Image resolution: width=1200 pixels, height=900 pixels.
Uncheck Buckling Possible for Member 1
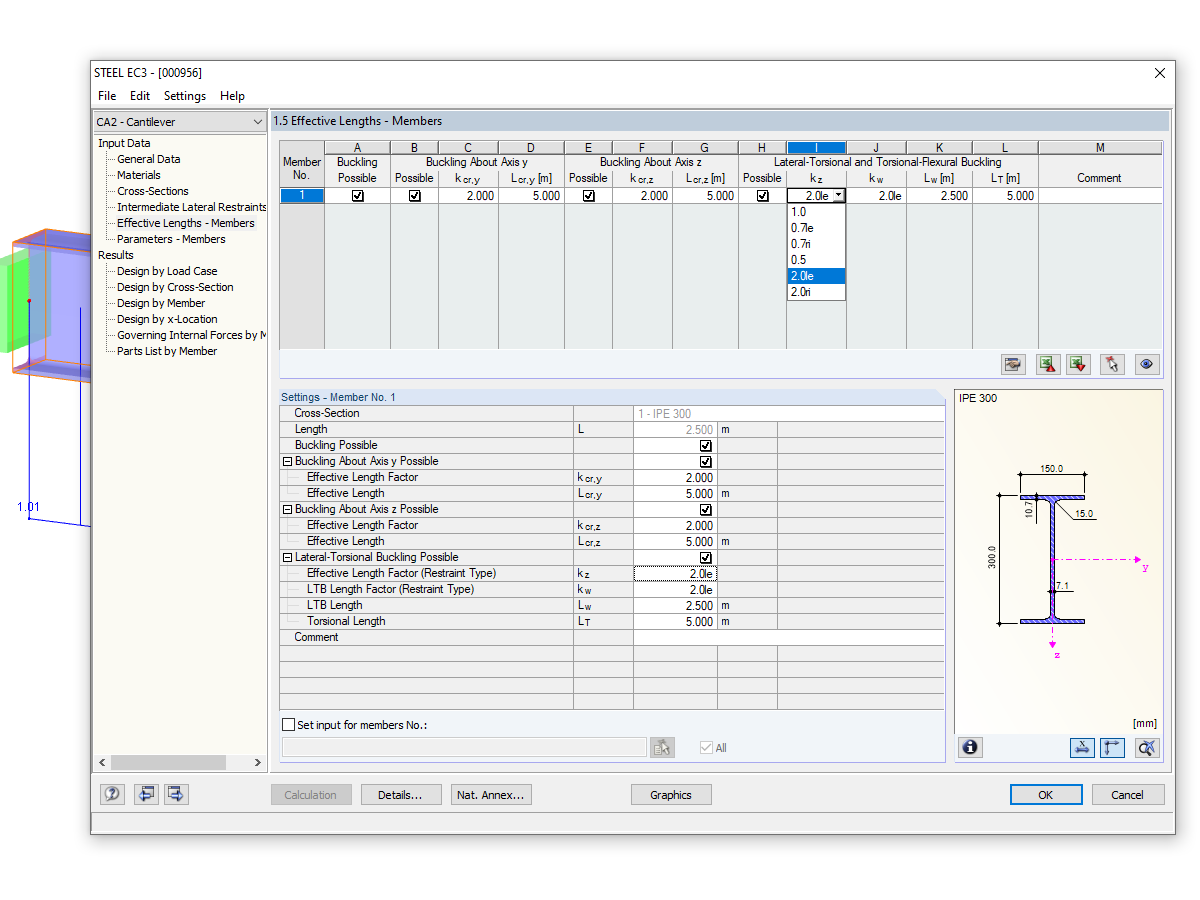tap(357, 195)
